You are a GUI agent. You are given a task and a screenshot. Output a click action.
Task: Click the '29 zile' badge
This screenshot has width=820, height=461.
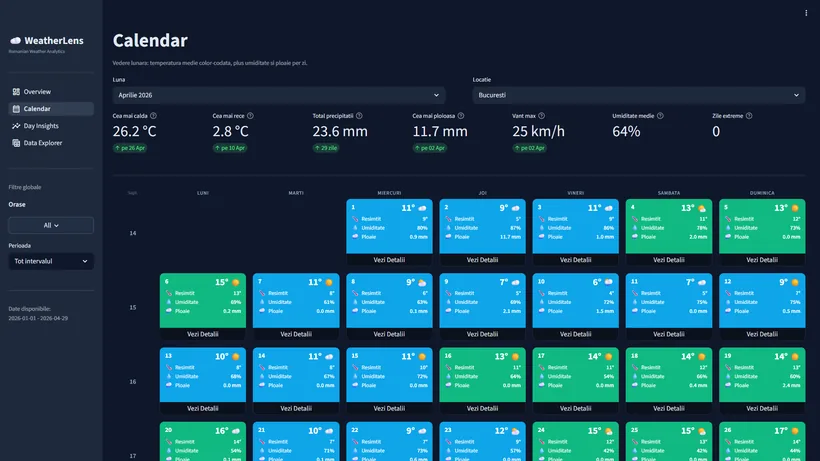[326, 148]
